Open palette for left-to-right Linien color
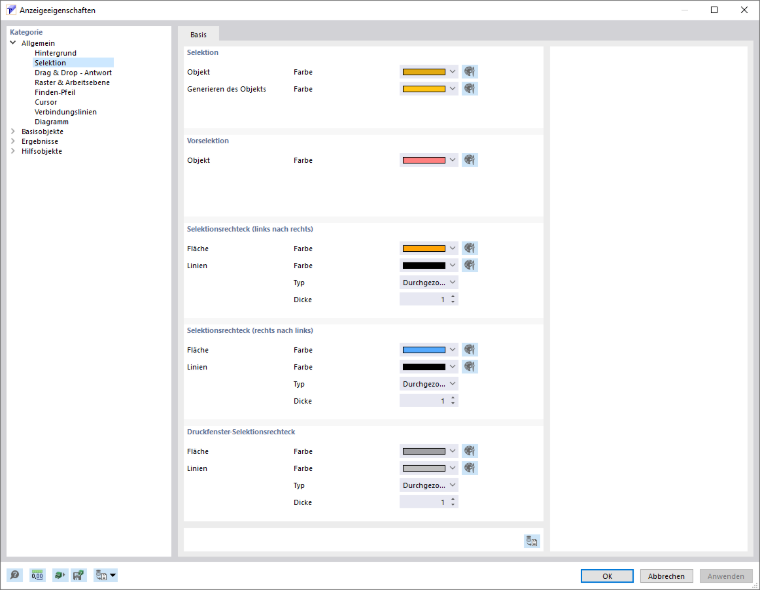This screenshot has height=590, width=760. (x=470, y=265)
